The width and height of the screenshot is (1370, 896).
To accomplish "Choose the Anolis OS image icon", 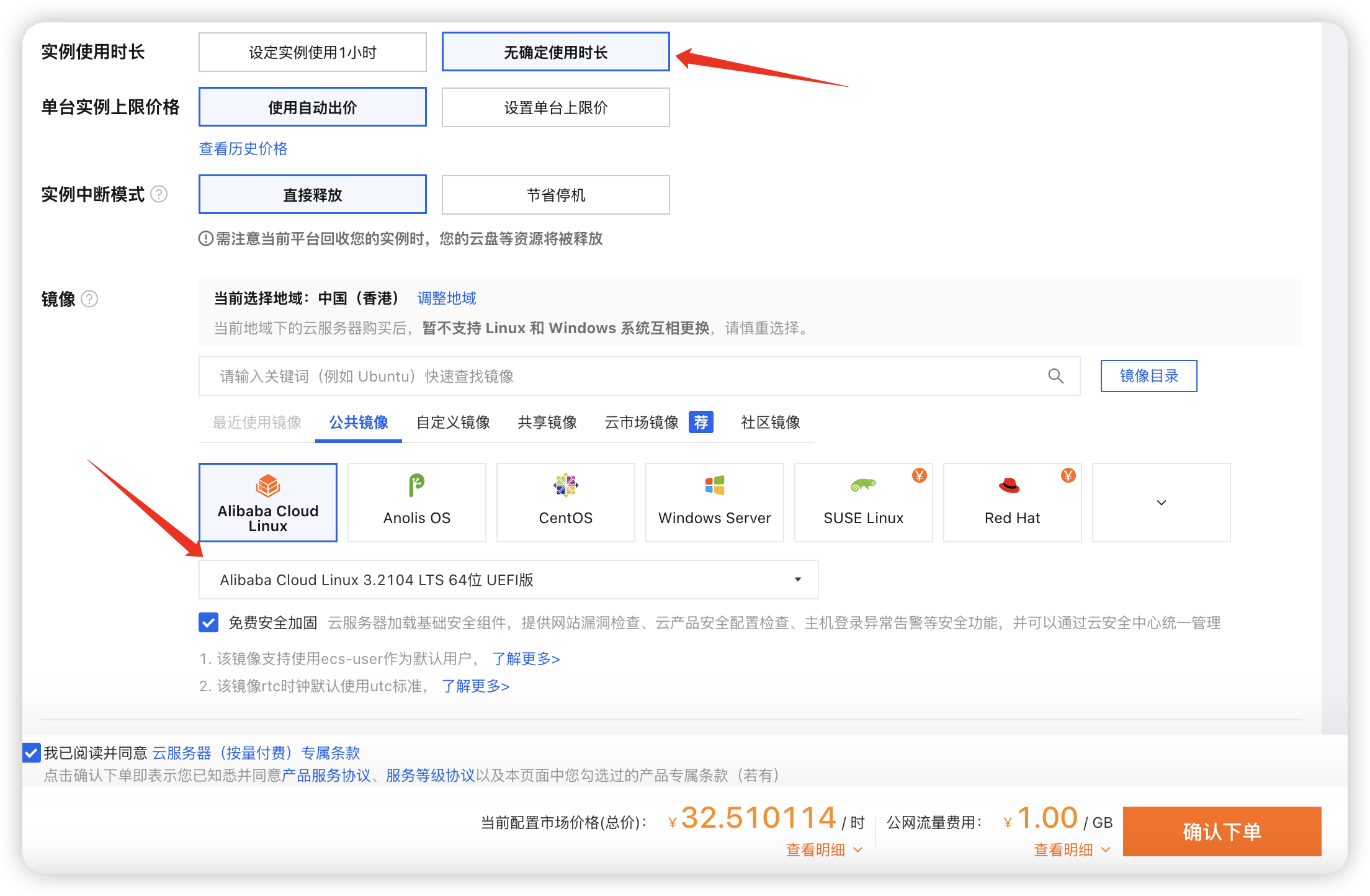I will 416,485.
